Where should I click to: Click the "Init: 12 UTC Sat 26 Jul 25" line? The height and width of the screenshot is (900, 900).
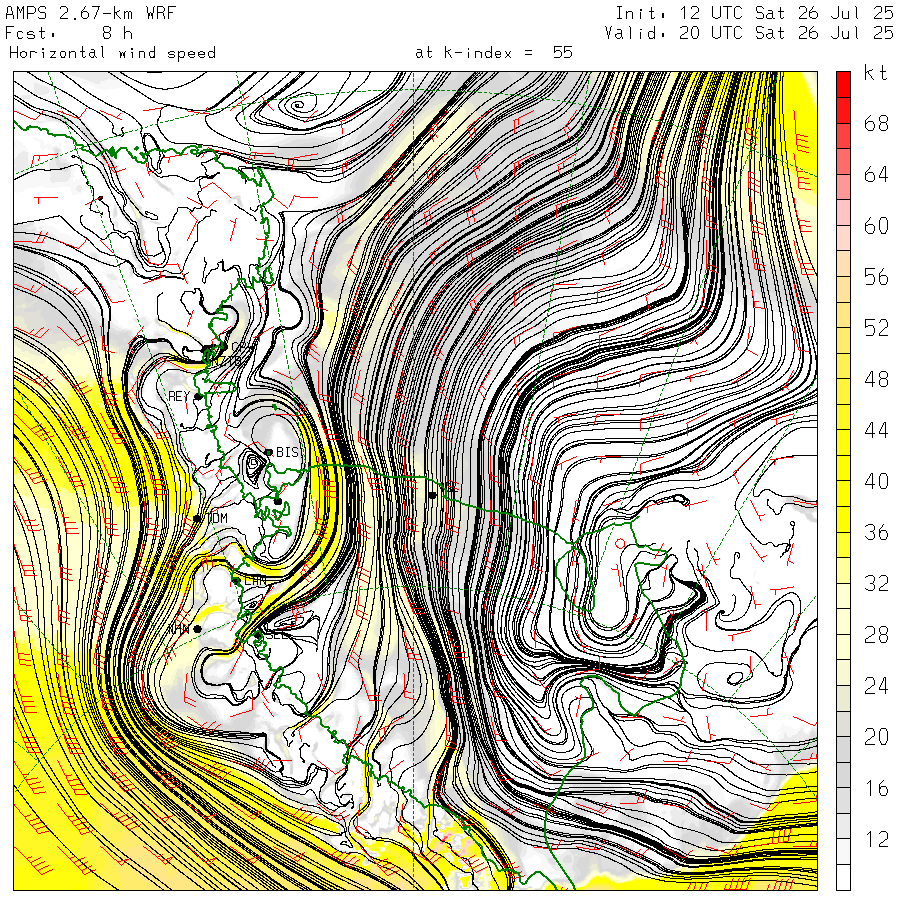point(755,13)
